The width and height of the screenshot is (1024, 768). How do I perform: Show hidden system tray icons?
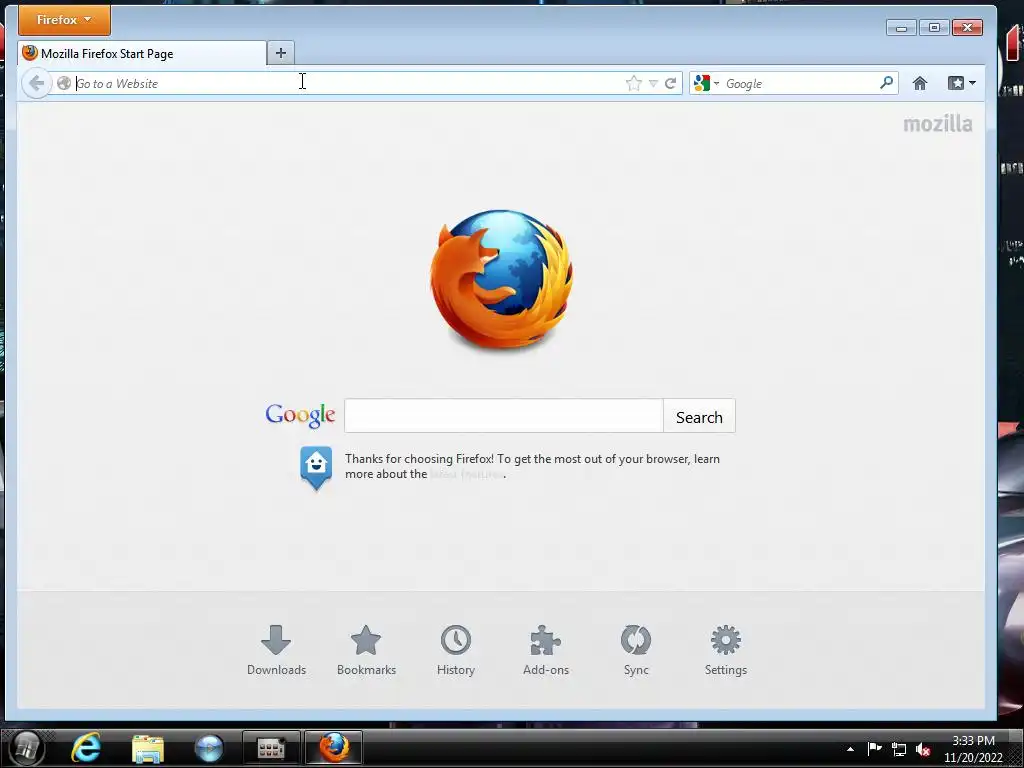(850, 749)
